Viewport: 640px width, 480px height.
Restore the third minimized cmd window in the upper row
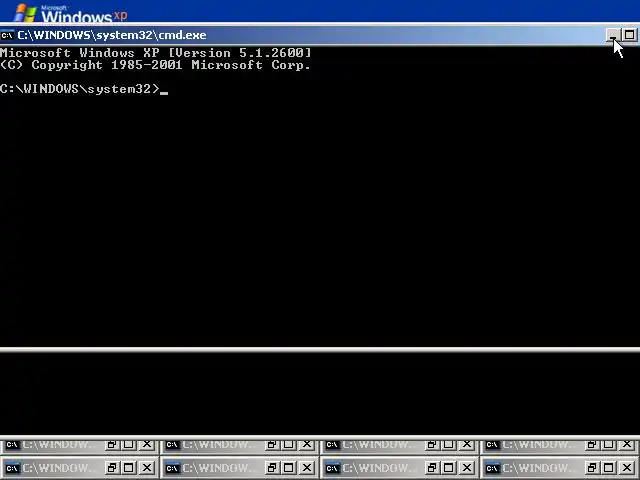pos(432,445)
